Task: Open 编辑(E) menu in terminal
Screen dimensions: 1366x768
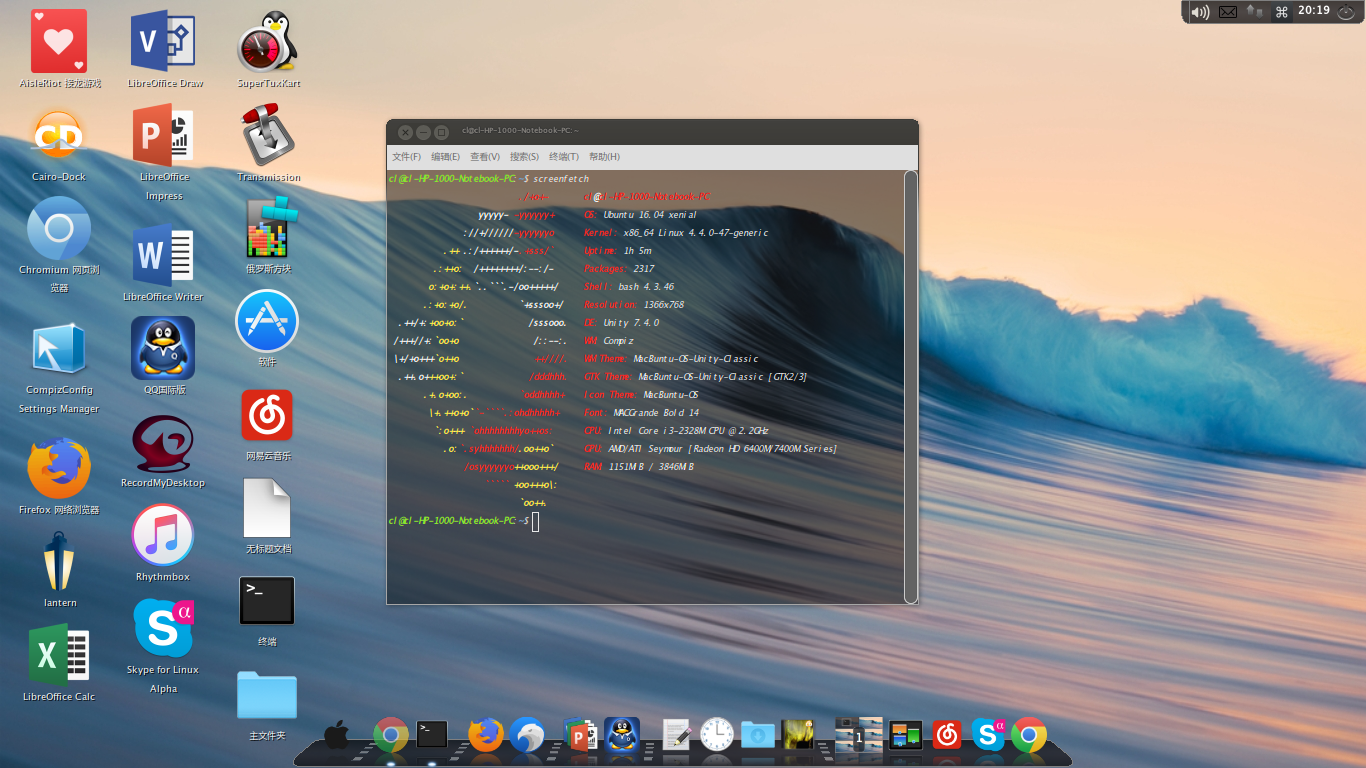Action: (445, 157)
